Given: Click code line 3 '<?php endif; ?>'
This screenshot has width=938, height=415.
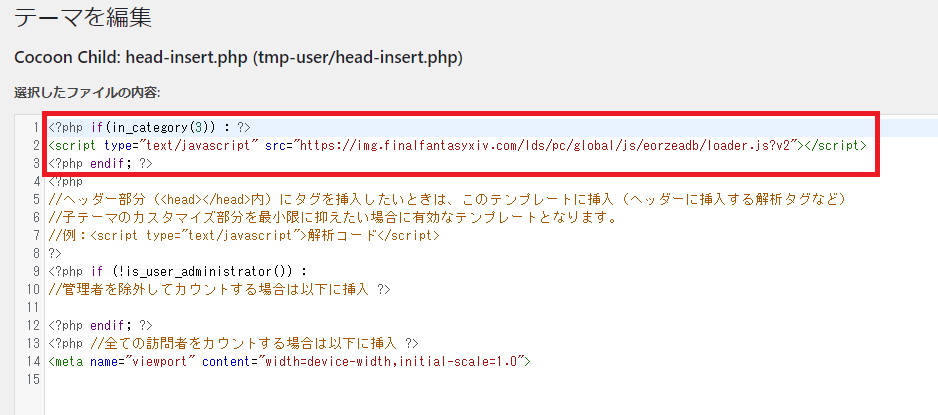Looking at the screenshot, I should pyautogui.click(x=100, y=163).
